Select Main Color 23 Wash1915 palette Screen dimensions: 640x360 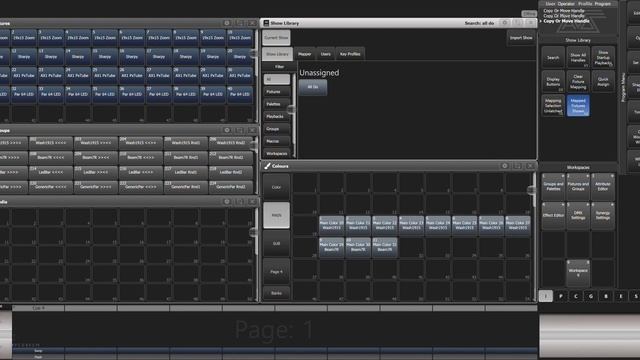click(x=411, y=225)
